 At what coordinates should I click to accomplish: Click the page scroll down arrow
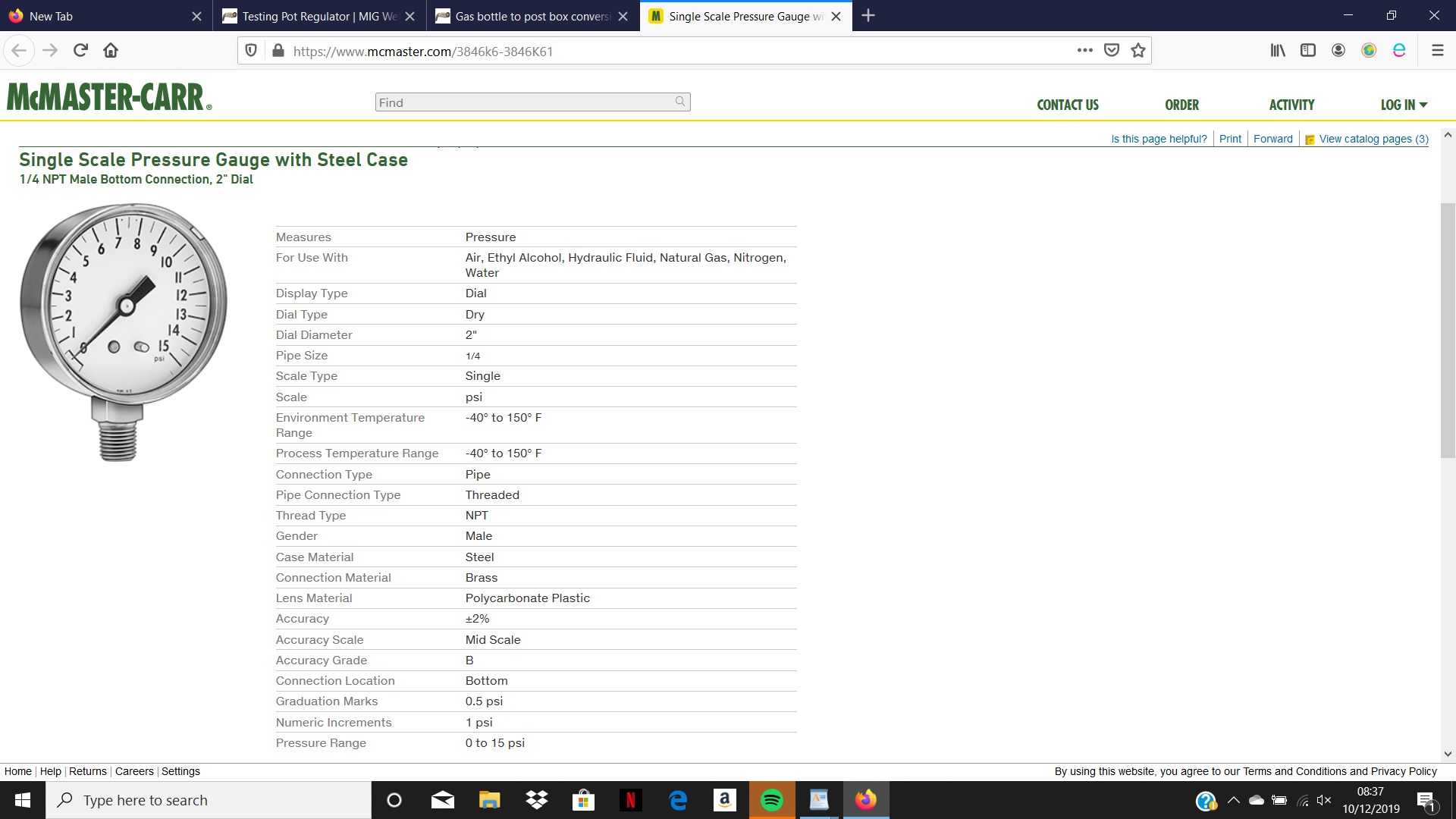(x=1448, y=754)
